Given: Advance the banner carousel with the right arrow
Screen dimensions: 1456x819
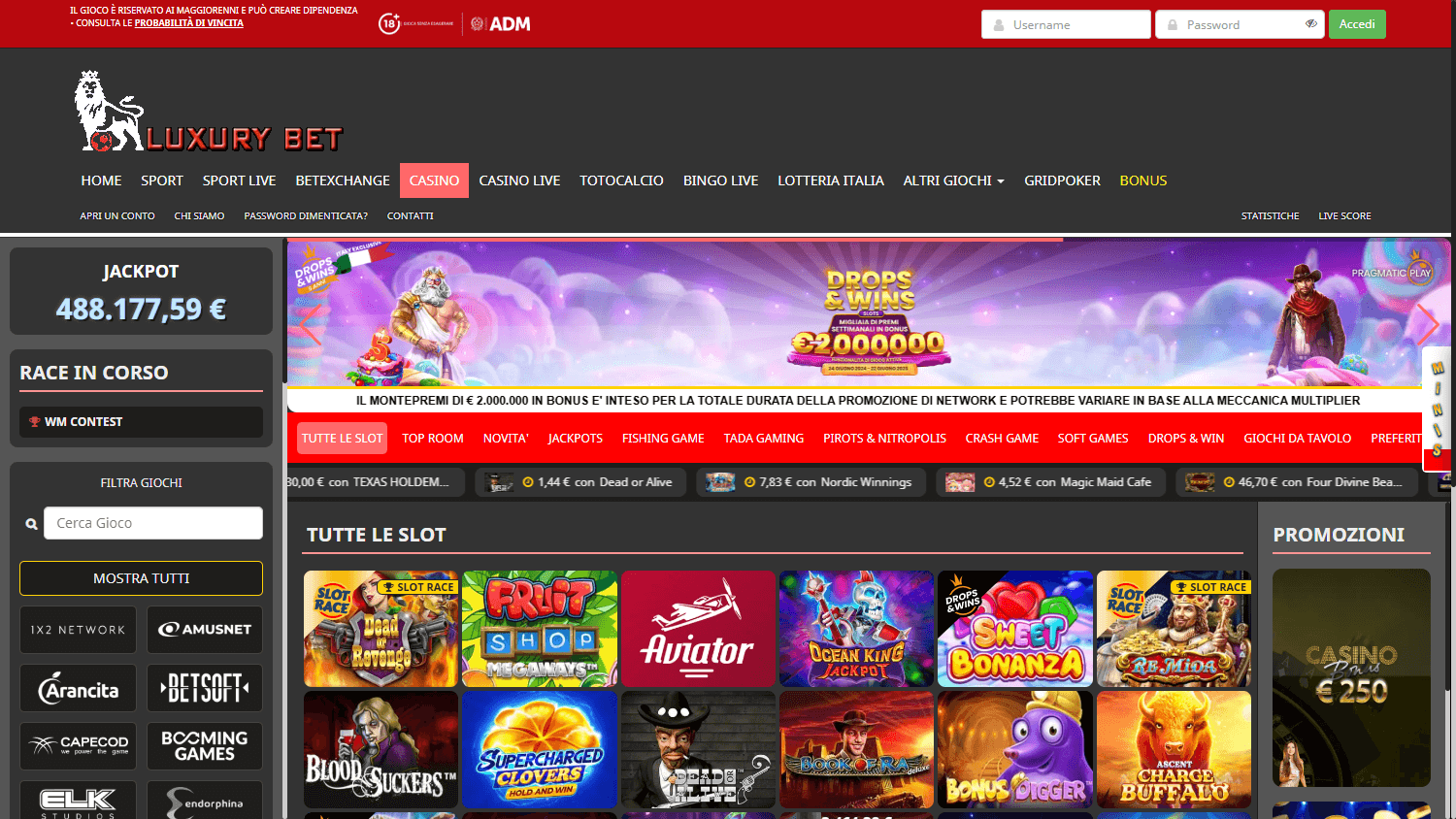Looking at the screenshot, I should [x=1427, y=325].
